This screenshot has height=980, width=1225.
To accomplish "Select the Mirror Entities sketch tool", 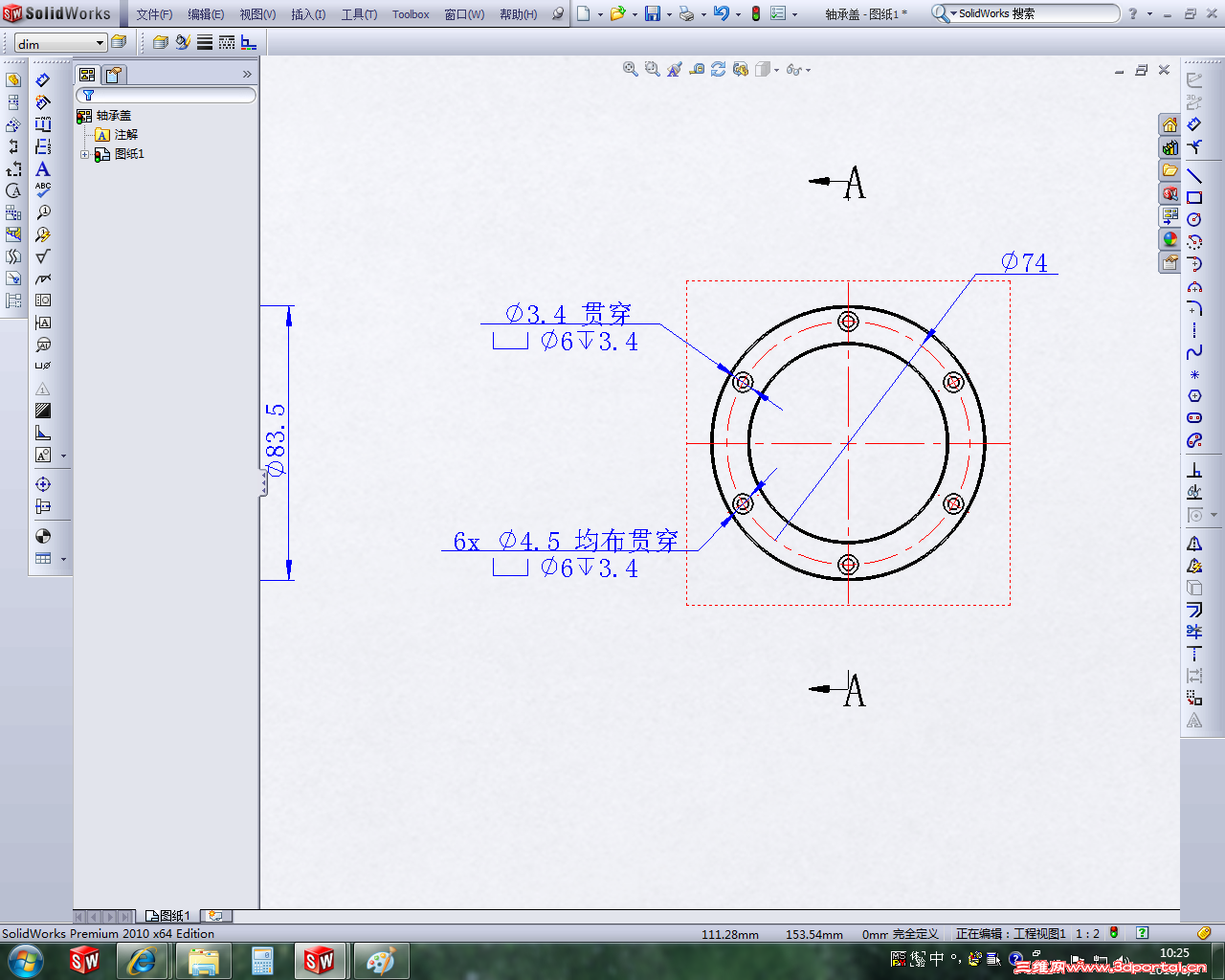I will click(1194, 544).
